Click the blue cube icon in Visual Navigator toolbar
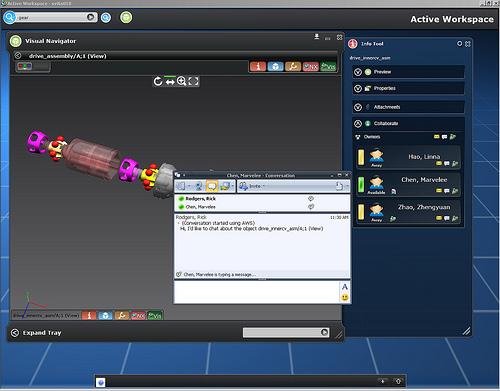 coord(275,67)
